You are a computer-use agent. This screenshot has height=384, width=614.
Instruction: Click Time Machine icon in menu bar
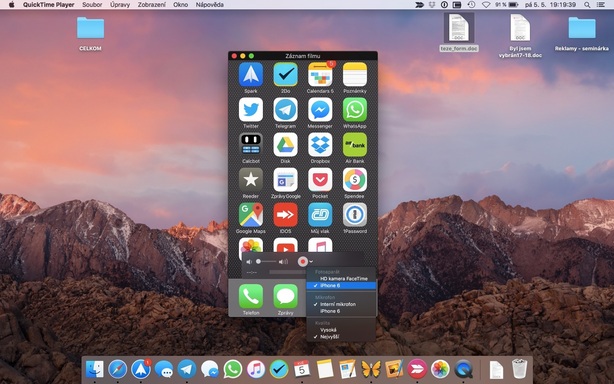(x=471, y=5)
